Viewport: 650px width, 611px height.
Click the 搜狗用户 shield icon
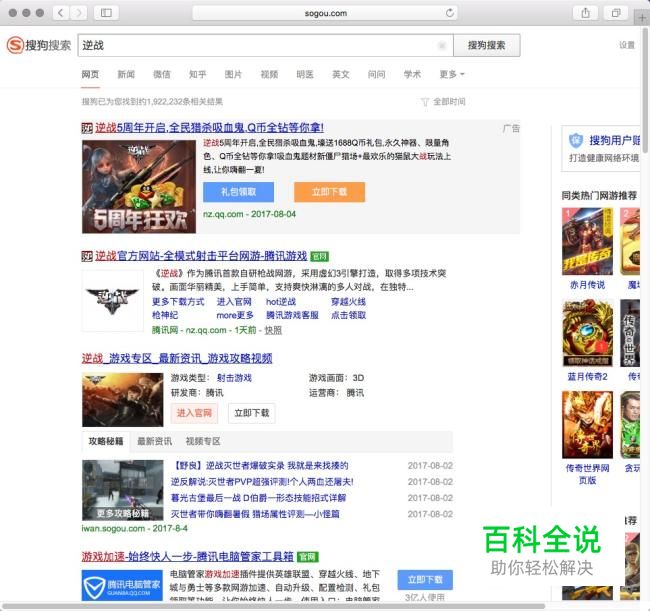pyautogui.click(x=576, y=141)
